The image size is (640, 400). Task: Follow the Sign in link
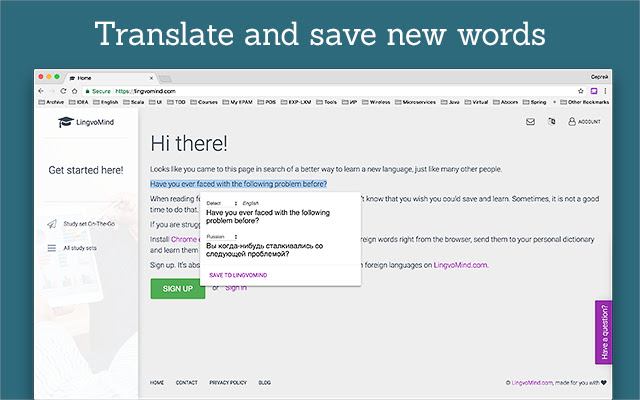point(235,288)
